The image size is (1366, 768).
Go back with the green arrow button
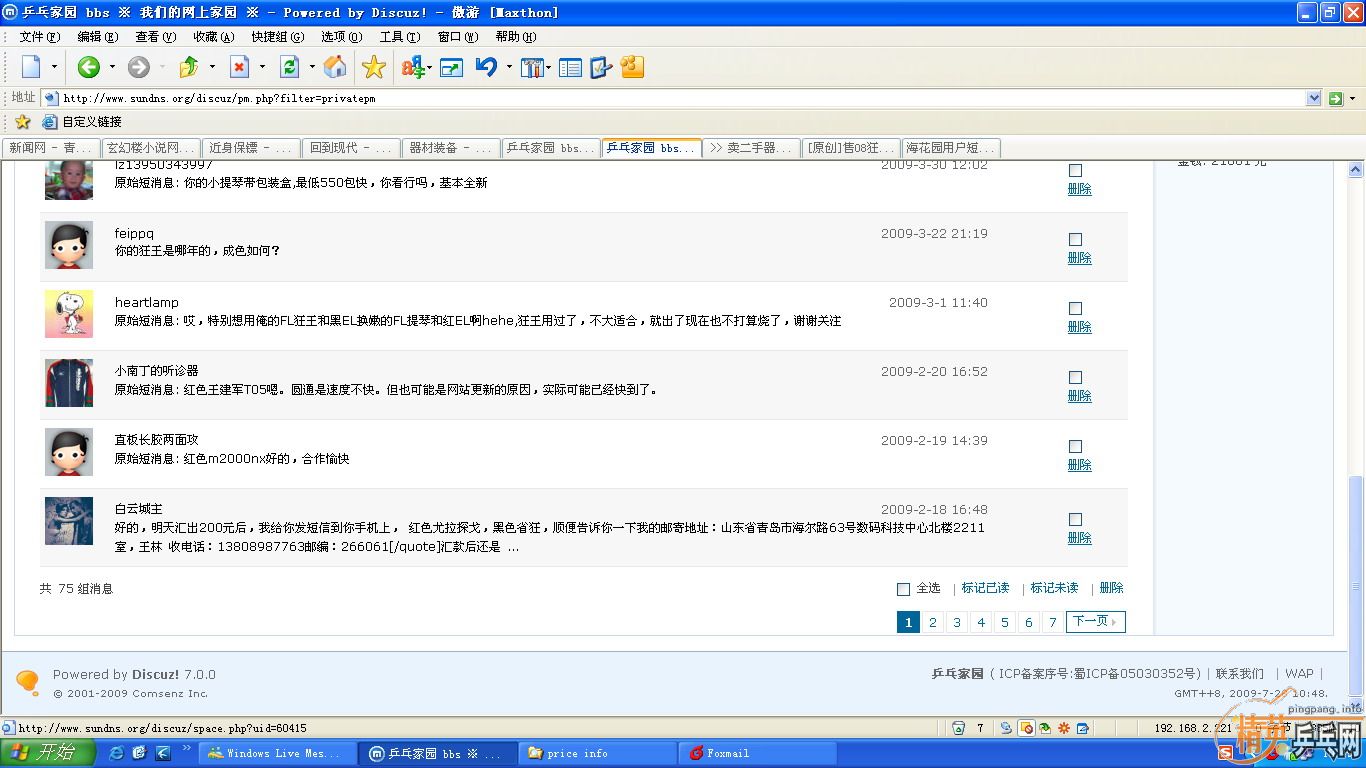pyautogui.click(x=89, y=67)
